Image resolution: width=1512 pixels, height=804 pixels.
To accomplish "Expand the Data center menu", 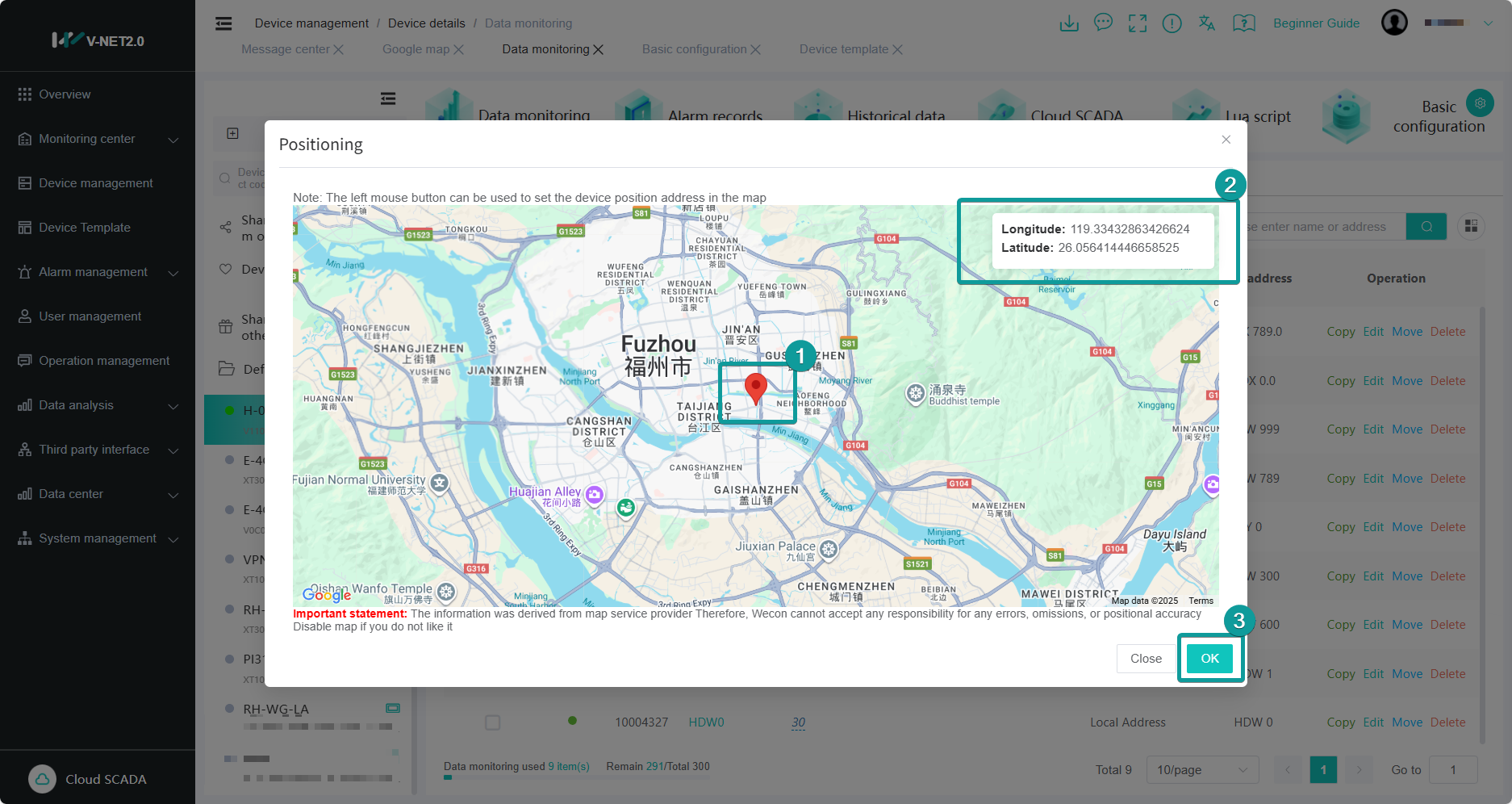I will pos(98,494).
